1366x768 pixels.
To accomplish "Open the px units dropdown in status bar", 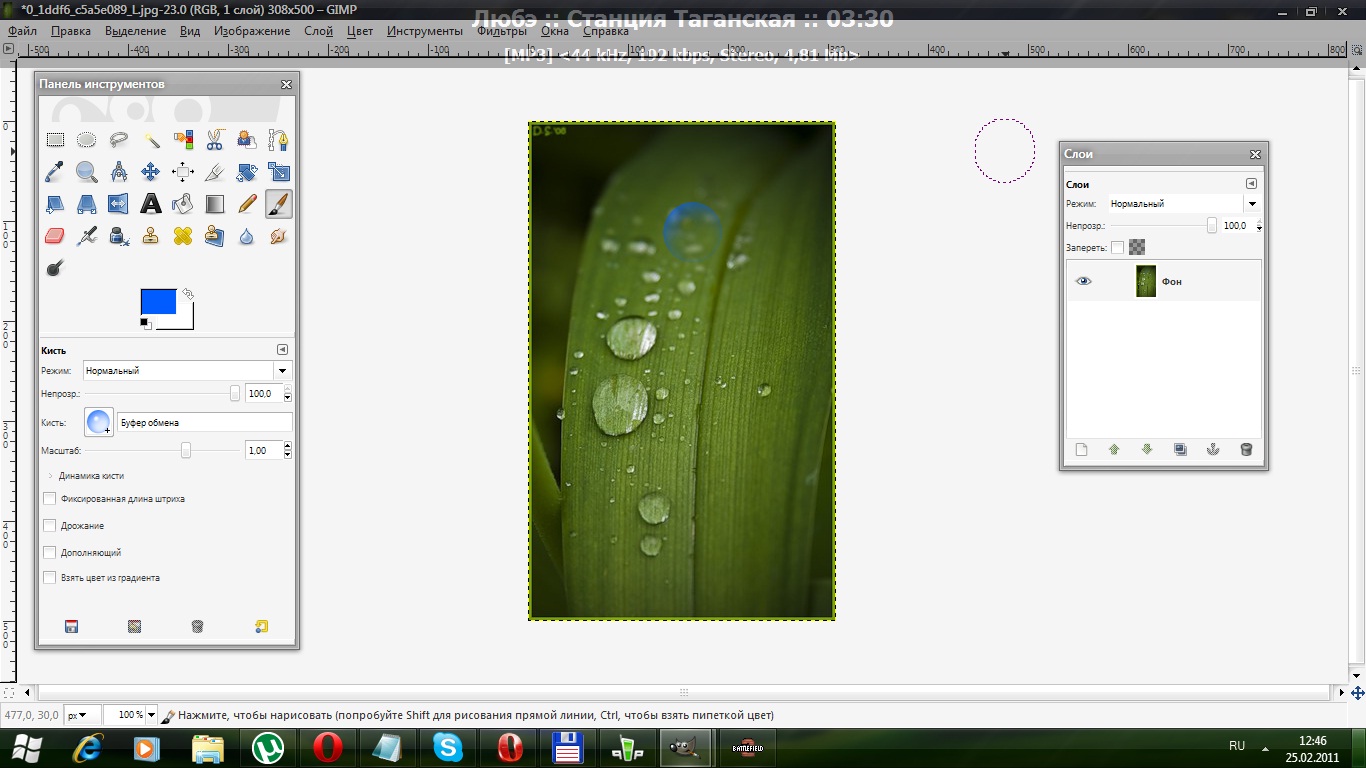I will (x=82, y=715).
